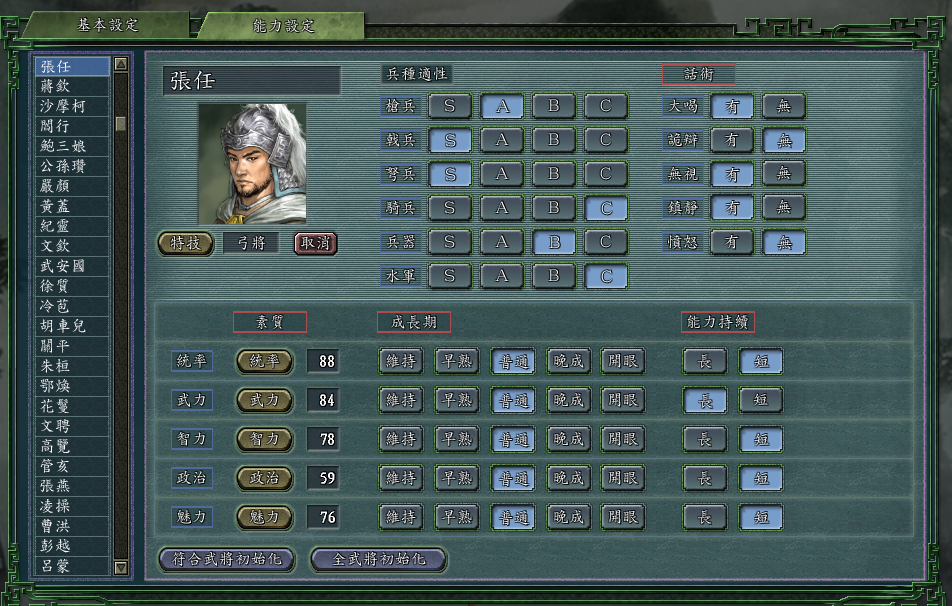The image size is (952, 606).
Task: Turn off 無視 with 無
Action: point(784,174)
